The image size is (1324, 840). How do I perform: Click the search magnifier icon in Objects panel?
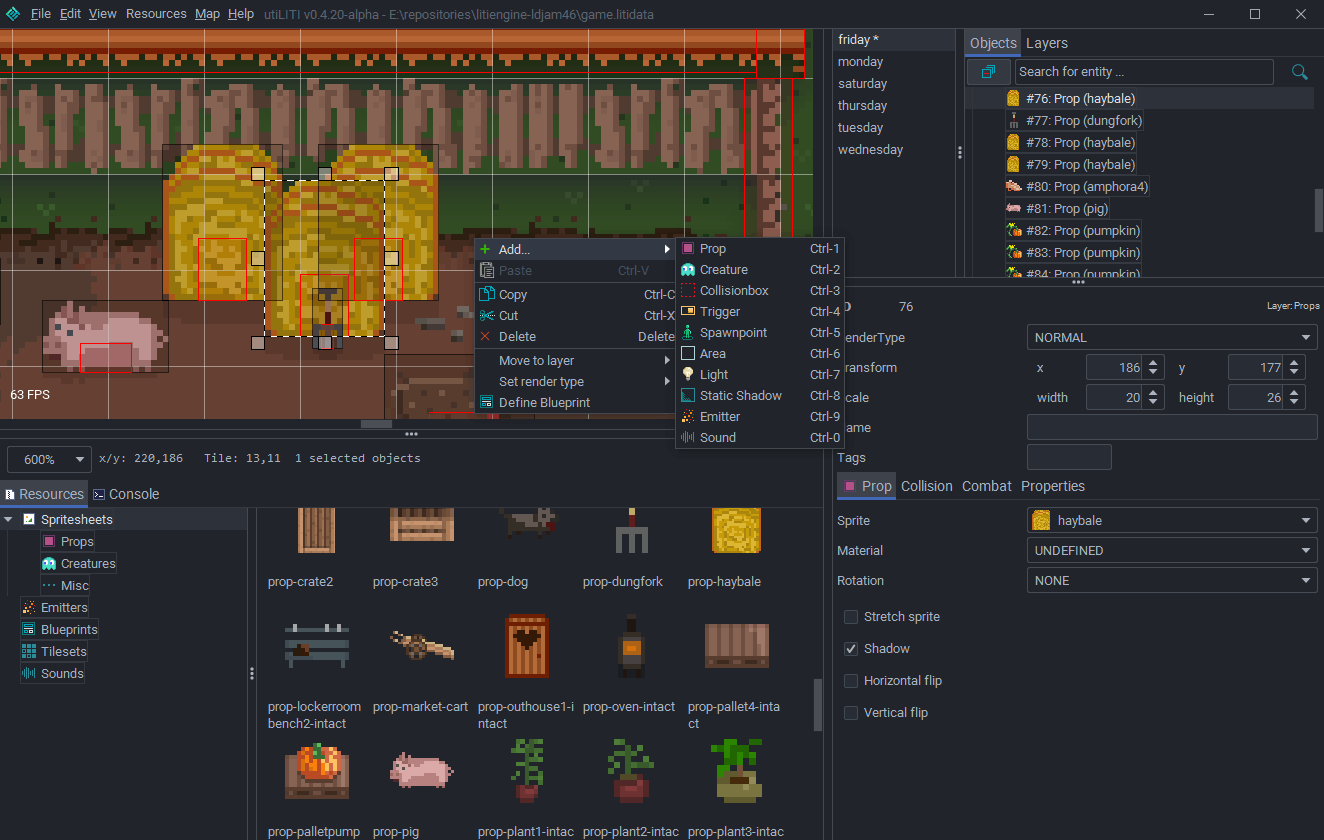coord(1299,72)
